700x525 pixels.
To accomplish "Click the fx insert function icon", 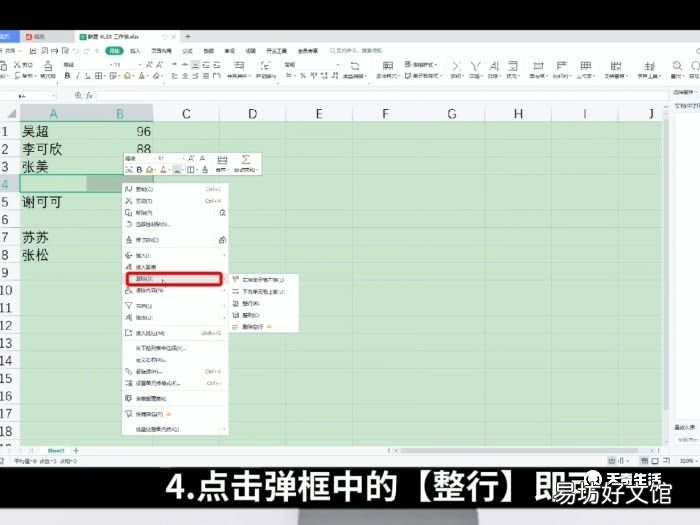I will tap(89, 96).
